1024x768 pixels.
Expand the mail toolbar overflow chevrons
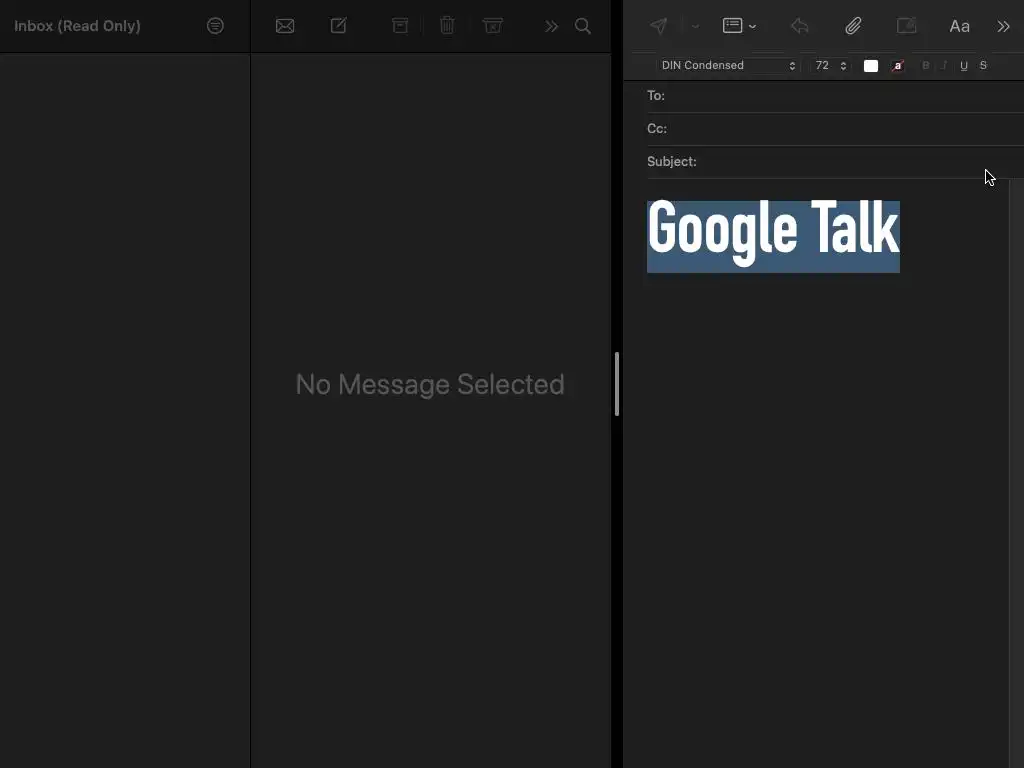551,26
